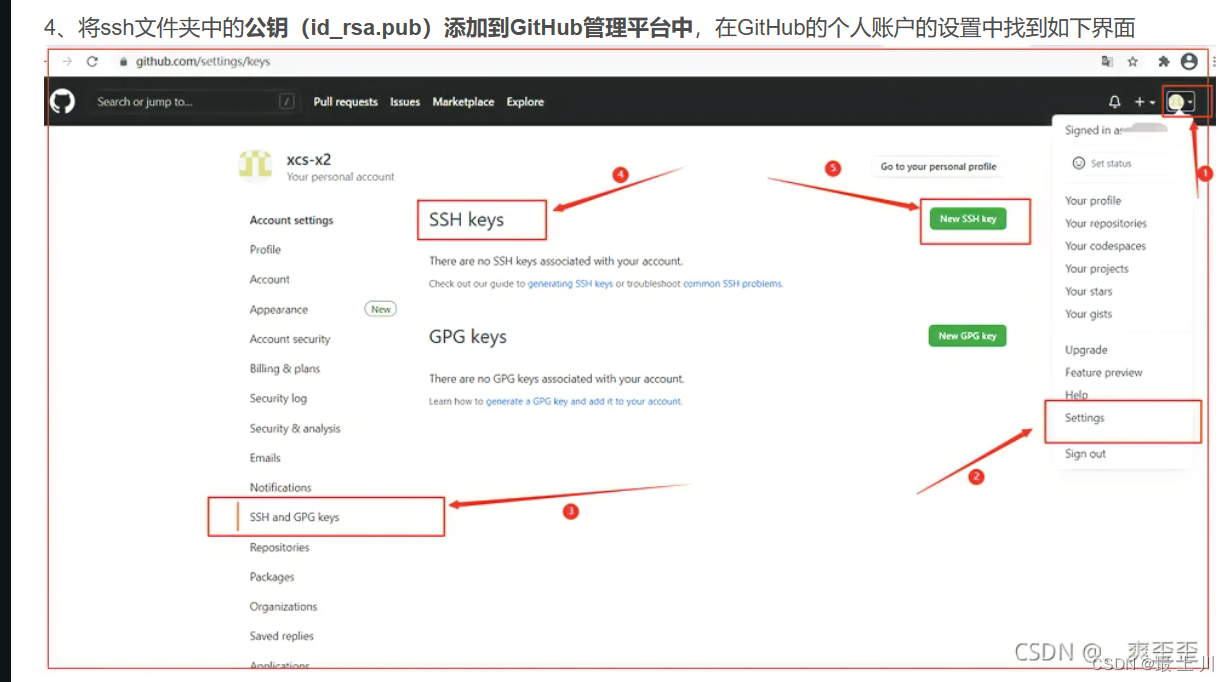Focus the Search or jump to field

point(192,102)
